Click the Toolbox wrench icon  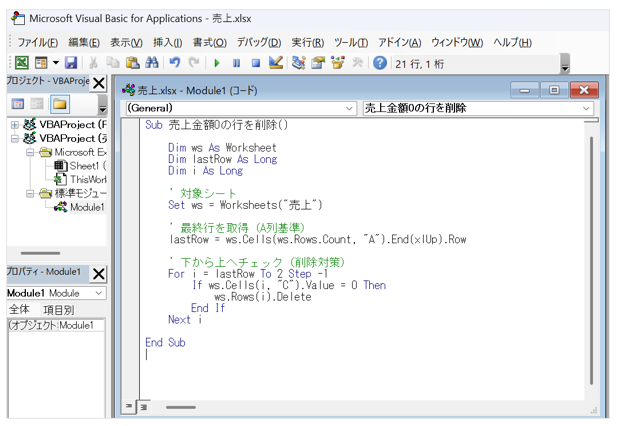click(x=357, y=63)
